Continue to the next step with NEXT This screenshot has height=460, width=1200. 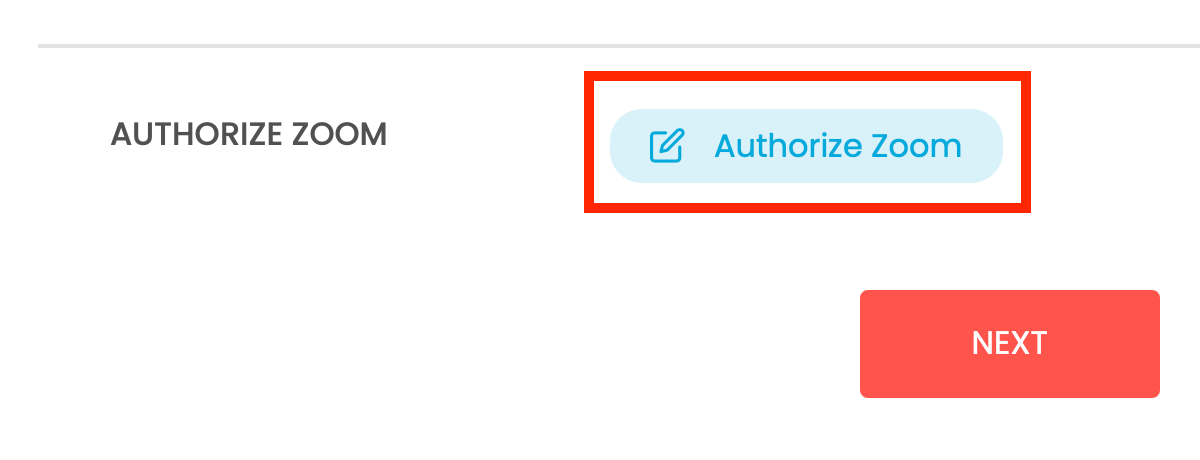click(x=1010, y=344)
